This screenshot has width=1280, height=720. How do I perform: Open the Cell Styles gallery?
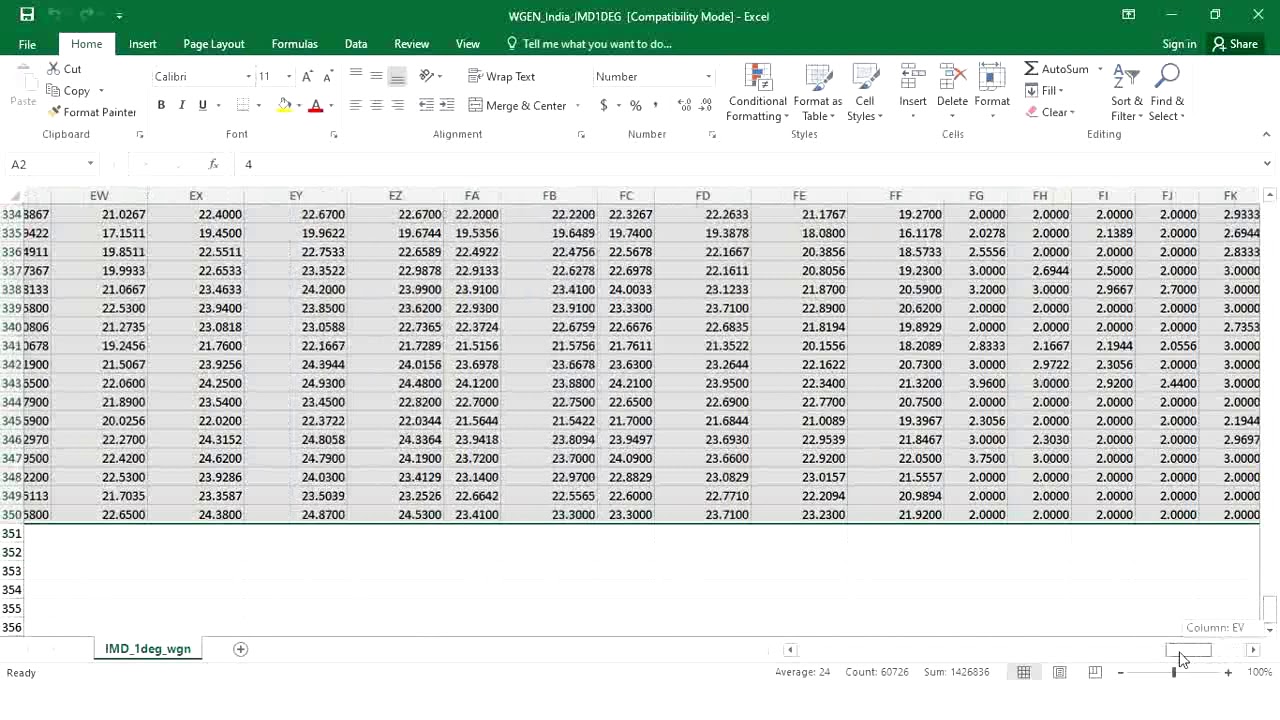864,93
